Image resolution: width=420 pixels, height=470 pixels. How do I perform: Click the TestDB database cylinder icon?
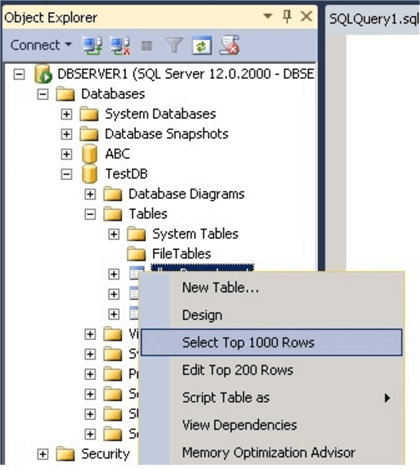tap(89, 174)
